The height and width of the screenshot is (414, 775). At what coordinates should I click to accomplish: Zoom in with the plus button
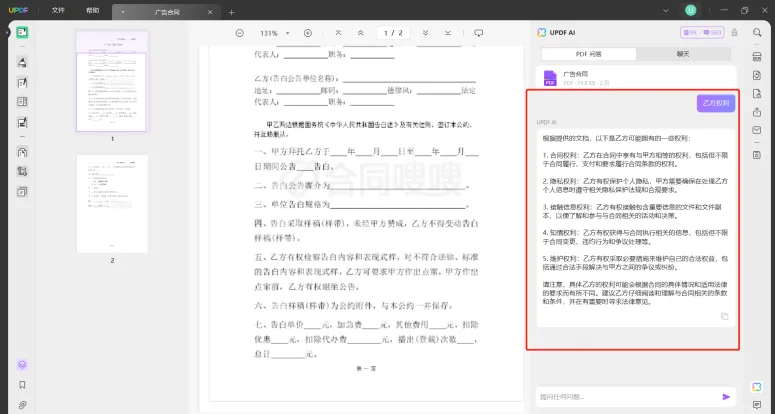pyautogui.click(x=307, y=33)
